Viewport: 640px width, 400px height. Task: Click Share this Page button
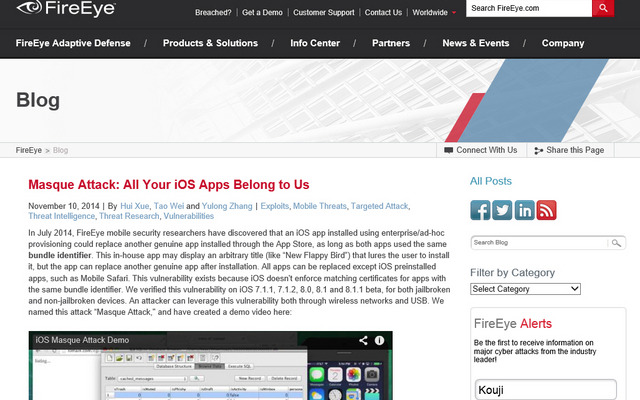(x=570, y=150)
